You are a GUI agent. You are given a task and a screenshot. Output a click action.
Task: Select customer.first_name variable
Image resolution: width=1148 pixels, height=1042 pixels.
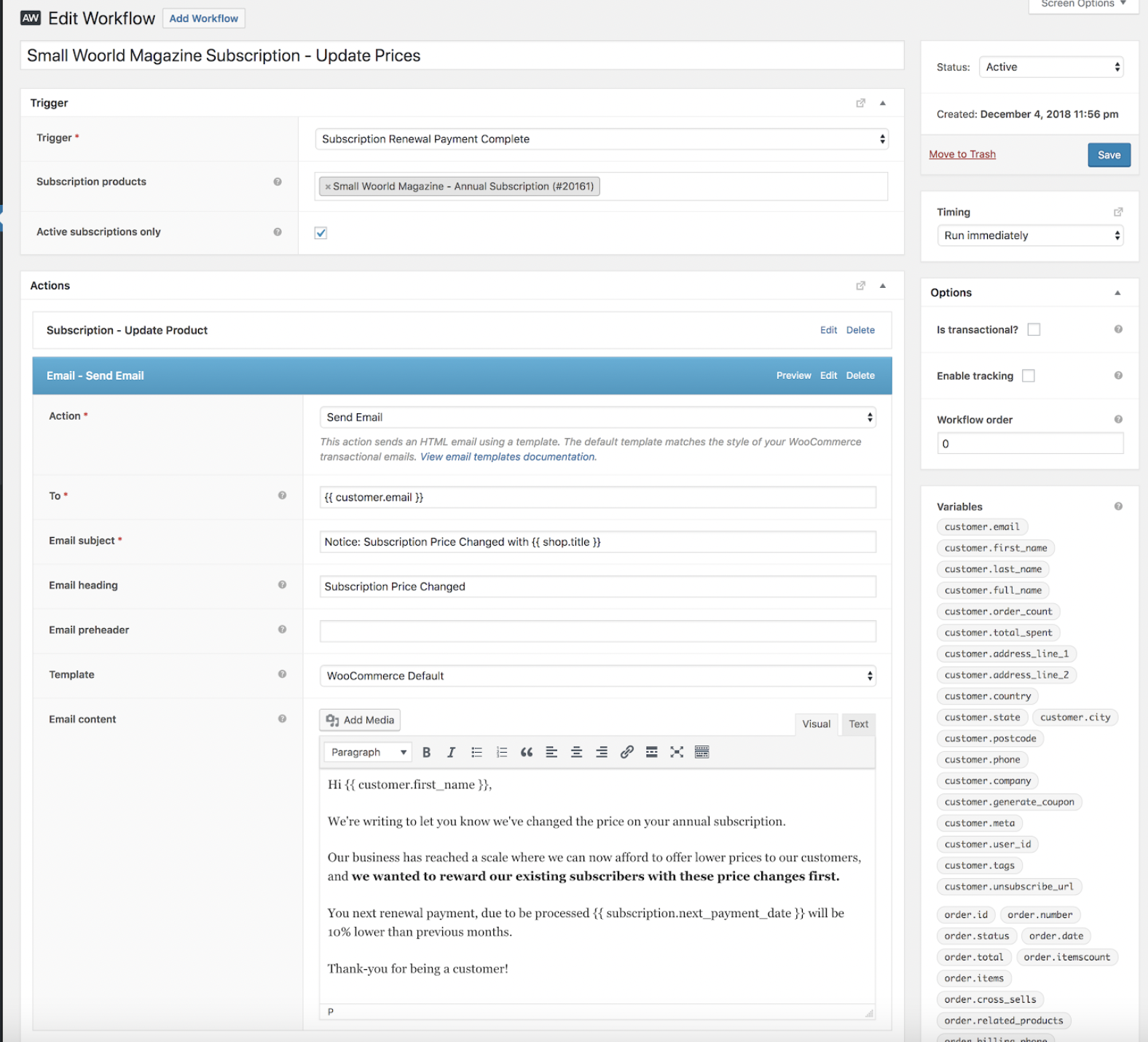(x=996, y=548)
